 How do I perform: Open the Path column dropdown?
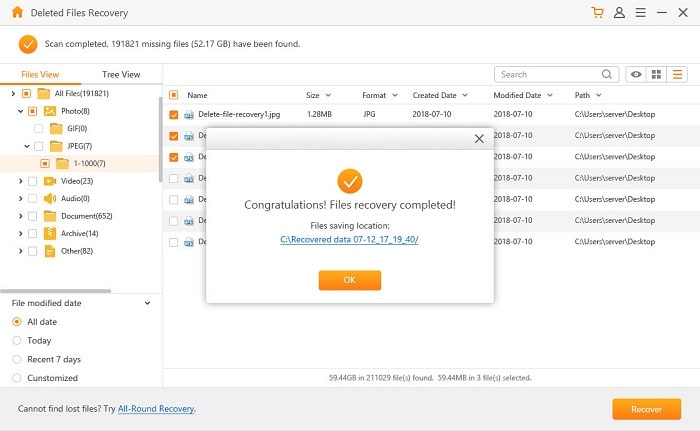point(599,95)
